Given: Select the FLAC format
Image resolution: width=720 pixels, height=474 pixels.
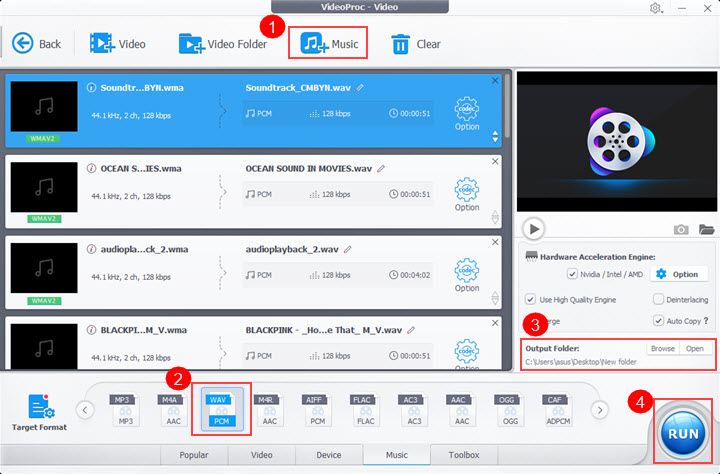Looking at the screenshot, I should (x=364, y=410).
